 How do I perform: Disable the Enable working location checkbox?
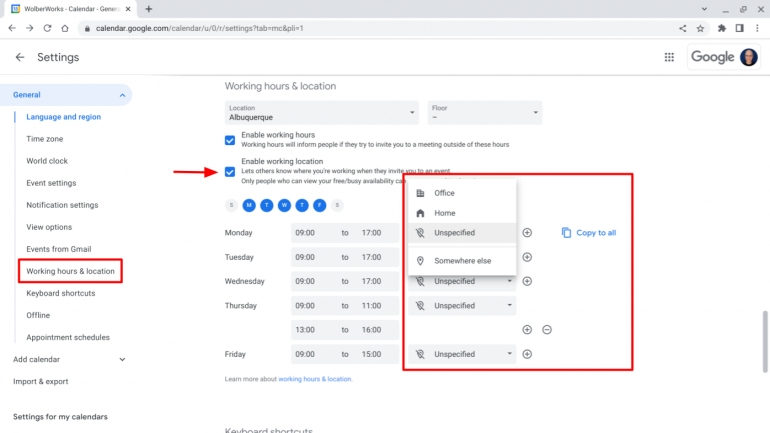click(231, 171)
